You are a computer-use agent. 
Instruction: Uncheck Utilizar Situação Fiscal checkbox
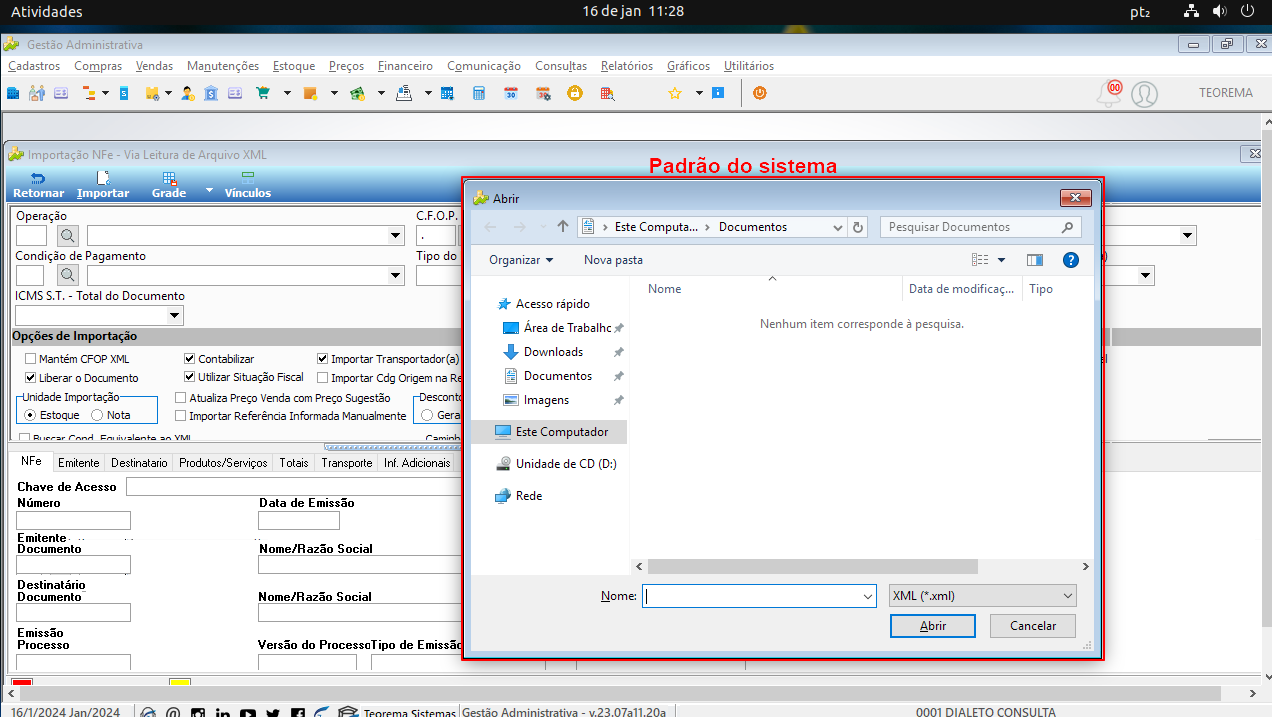pos(190,378)
